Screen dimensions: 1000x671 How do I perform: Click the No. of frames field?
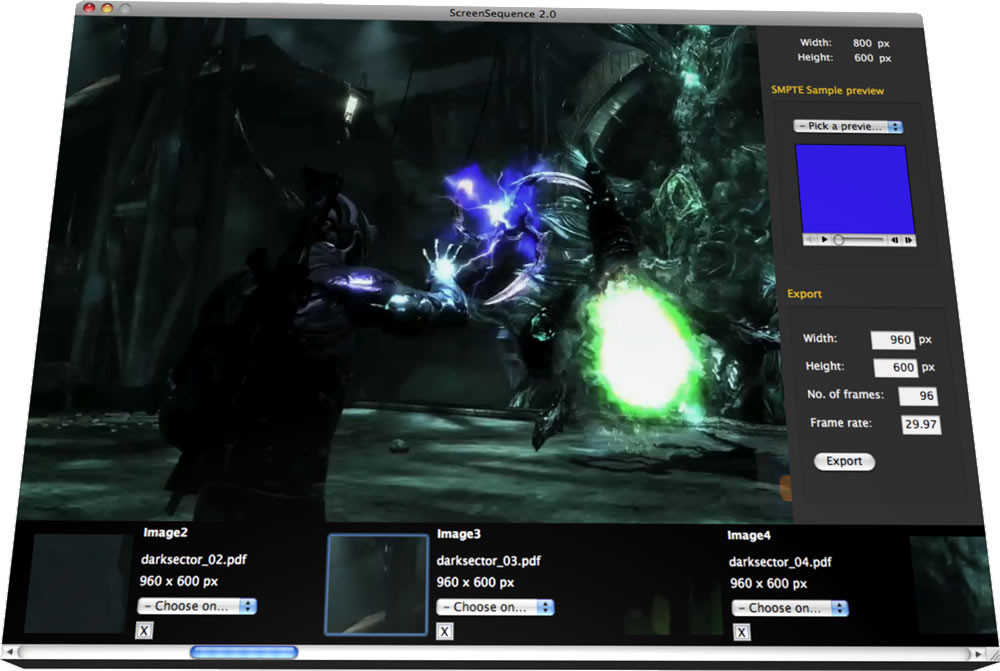click(918, 395)
